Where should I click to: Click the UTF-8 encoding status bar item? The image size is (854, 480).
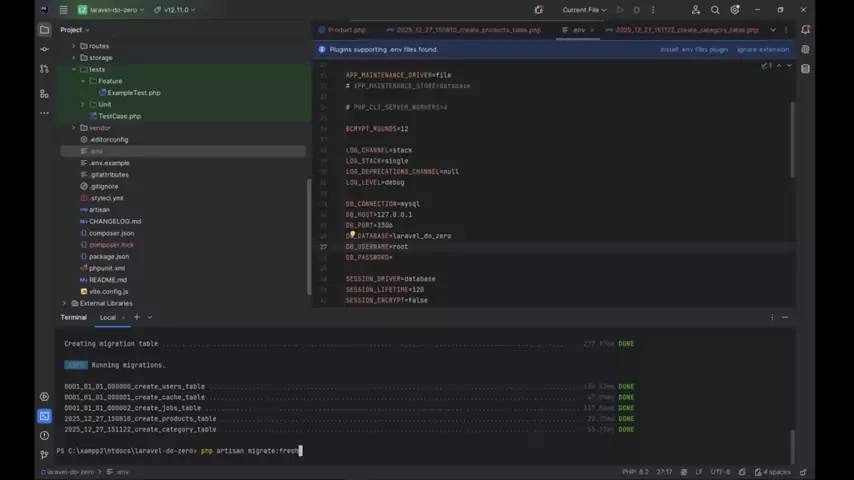[x=720, y=472]
